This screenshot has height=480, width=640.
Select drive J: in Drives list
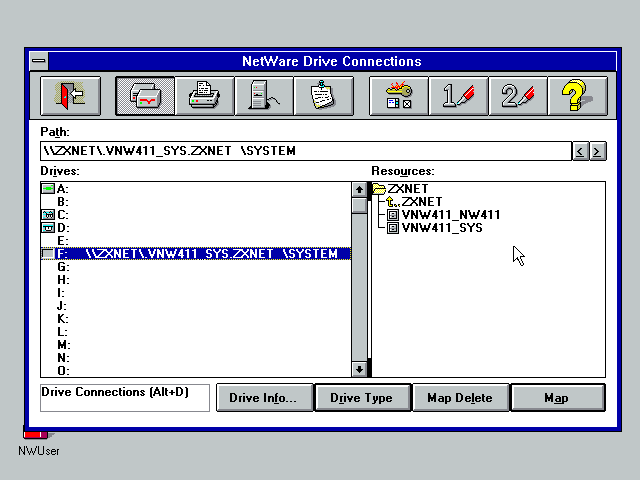coord(196,306)
